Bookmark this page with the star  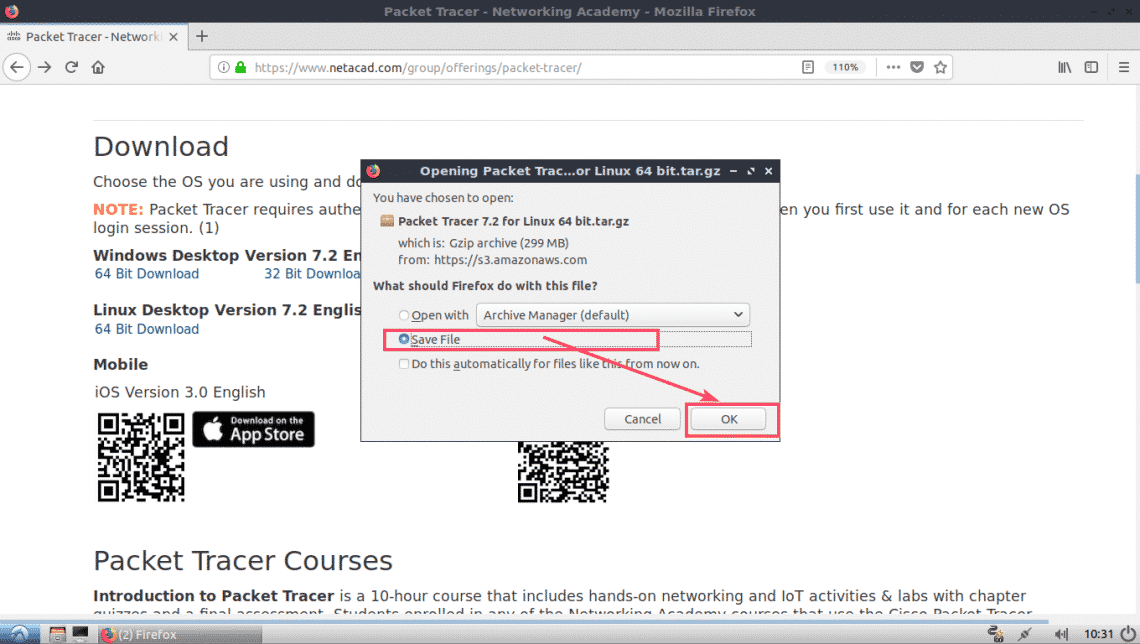pyautogui.click(x=940, y=68)
